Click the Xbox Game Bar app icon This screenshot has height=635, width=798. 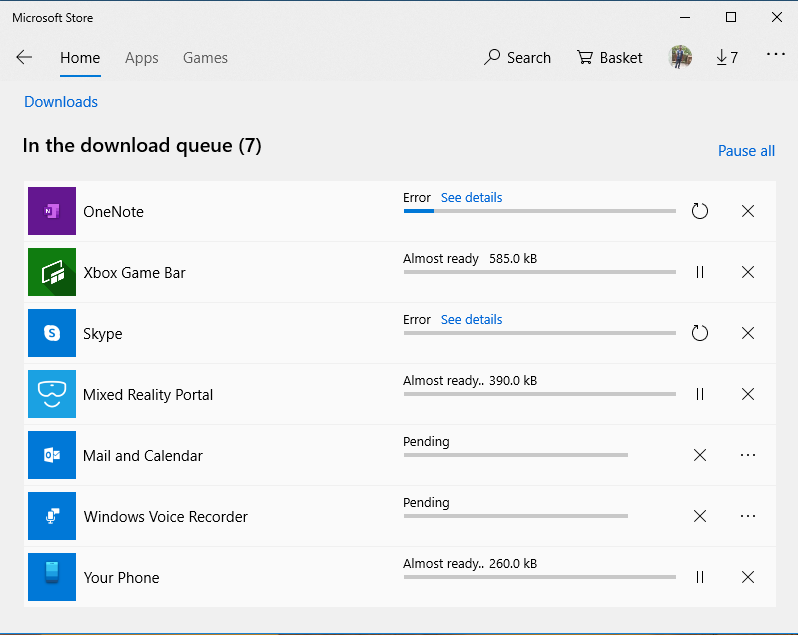tap(52, 272)
